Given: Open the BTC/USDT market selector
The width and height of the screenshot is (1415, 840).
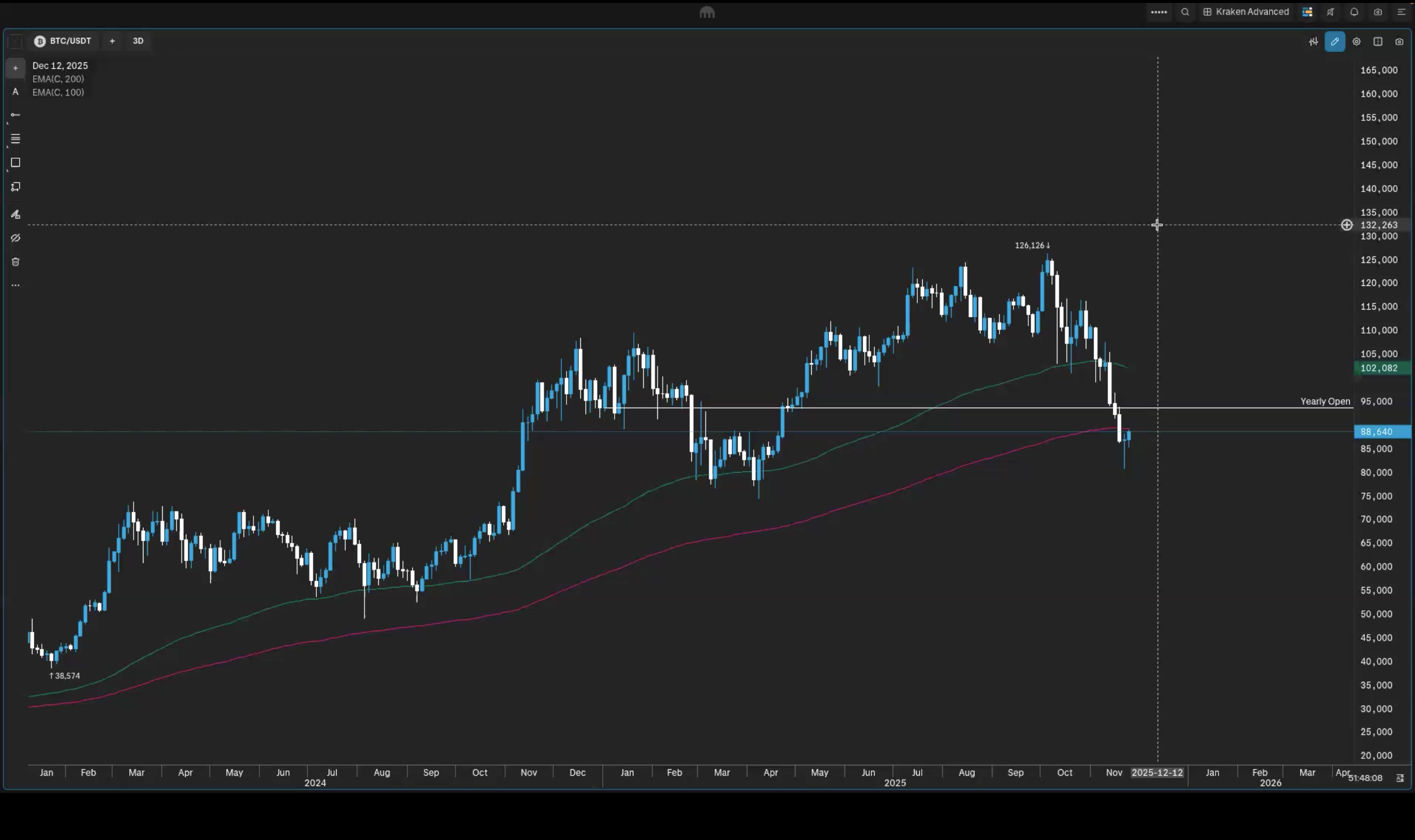Looking at the screenshot, I should (x=63, y=41).
